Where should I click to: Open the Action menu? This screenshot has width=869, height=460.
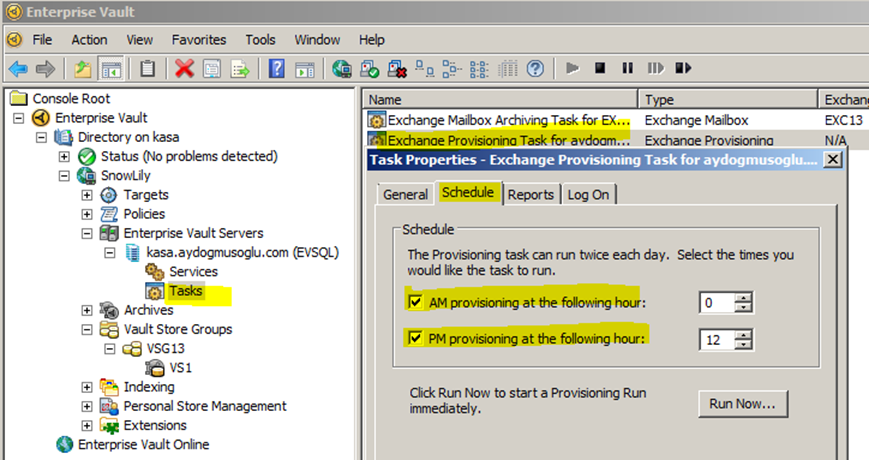point(89,40)
